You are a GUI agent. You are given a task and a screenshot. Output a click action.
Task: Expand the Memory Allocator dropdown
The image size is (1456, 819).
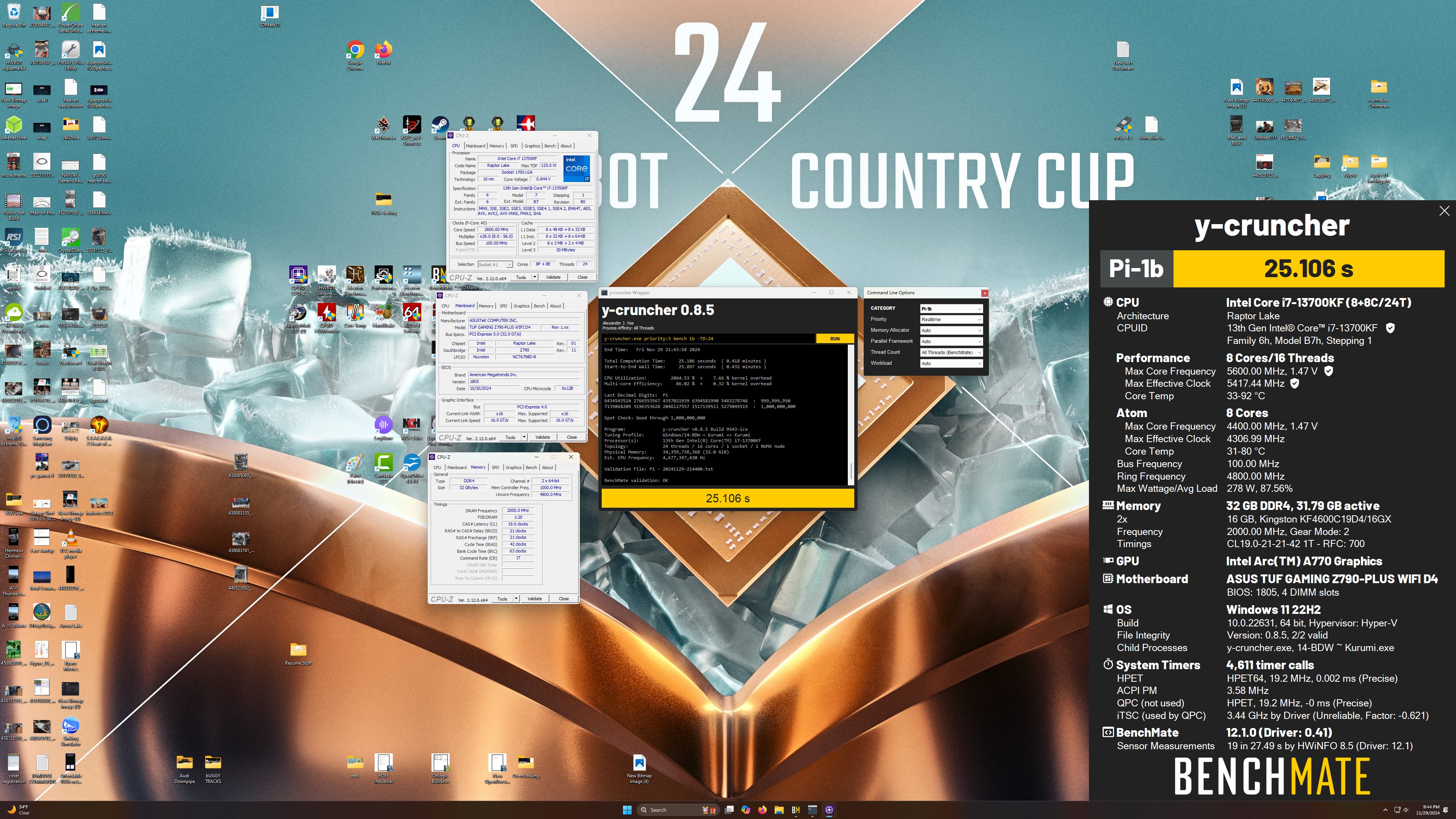[x=952, y=331]
